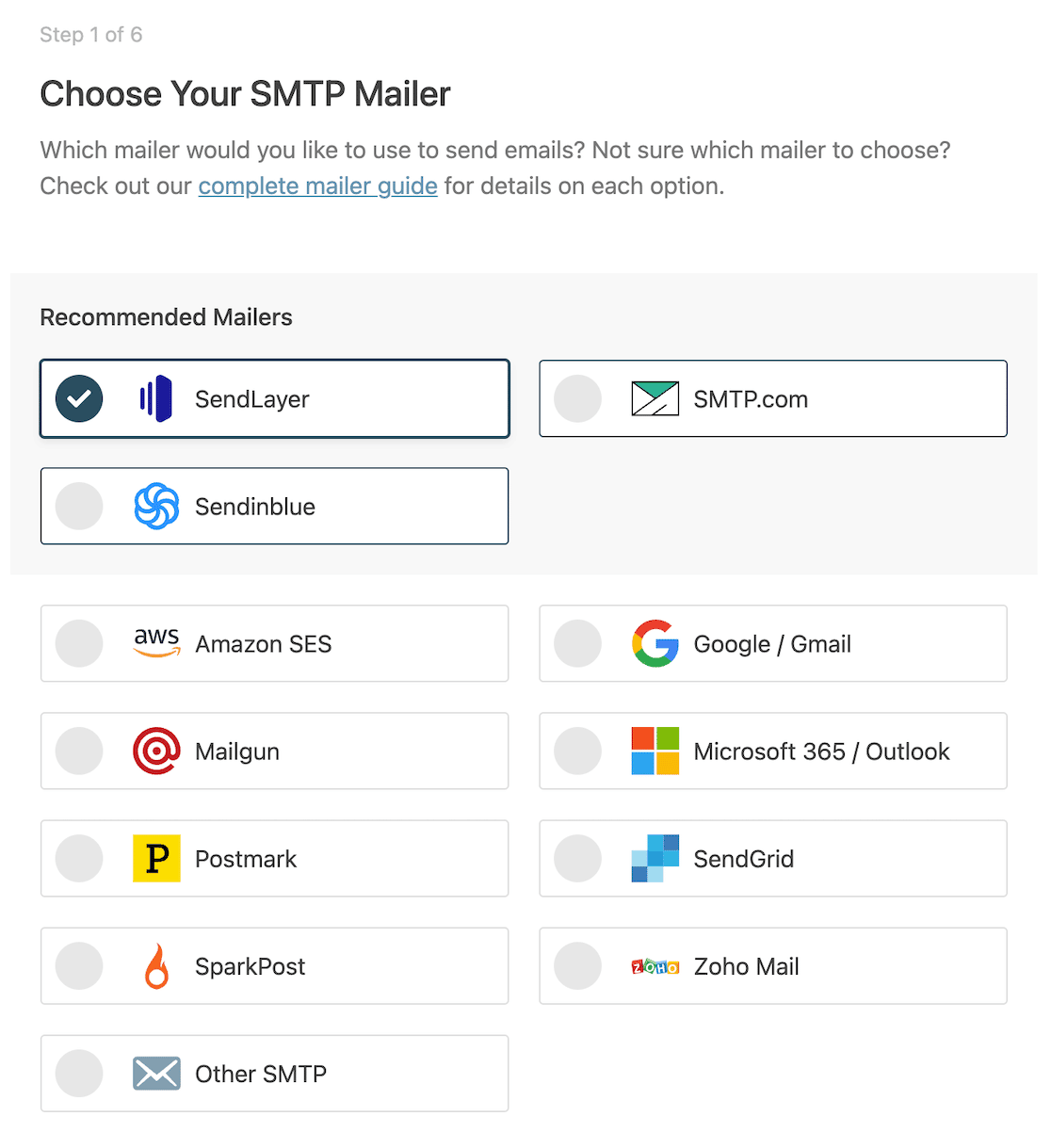Screen dimensions: 1051x1148
Task: Pick the Google / Gmail radio option
Action: (577, 643)
